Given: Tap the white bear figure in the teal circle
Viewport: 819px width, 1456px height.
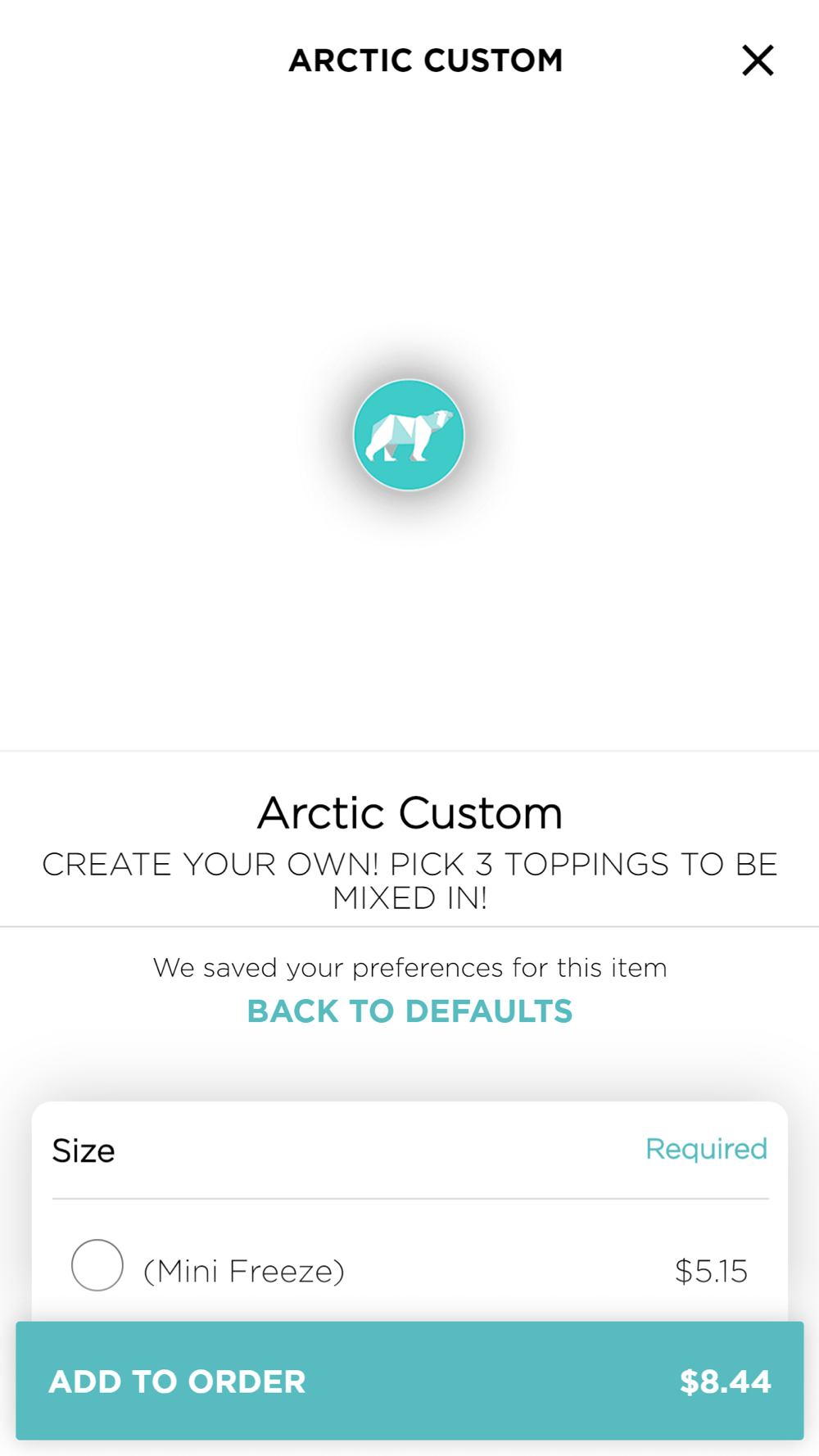Looking at the screenshot, I should point(409,434).
